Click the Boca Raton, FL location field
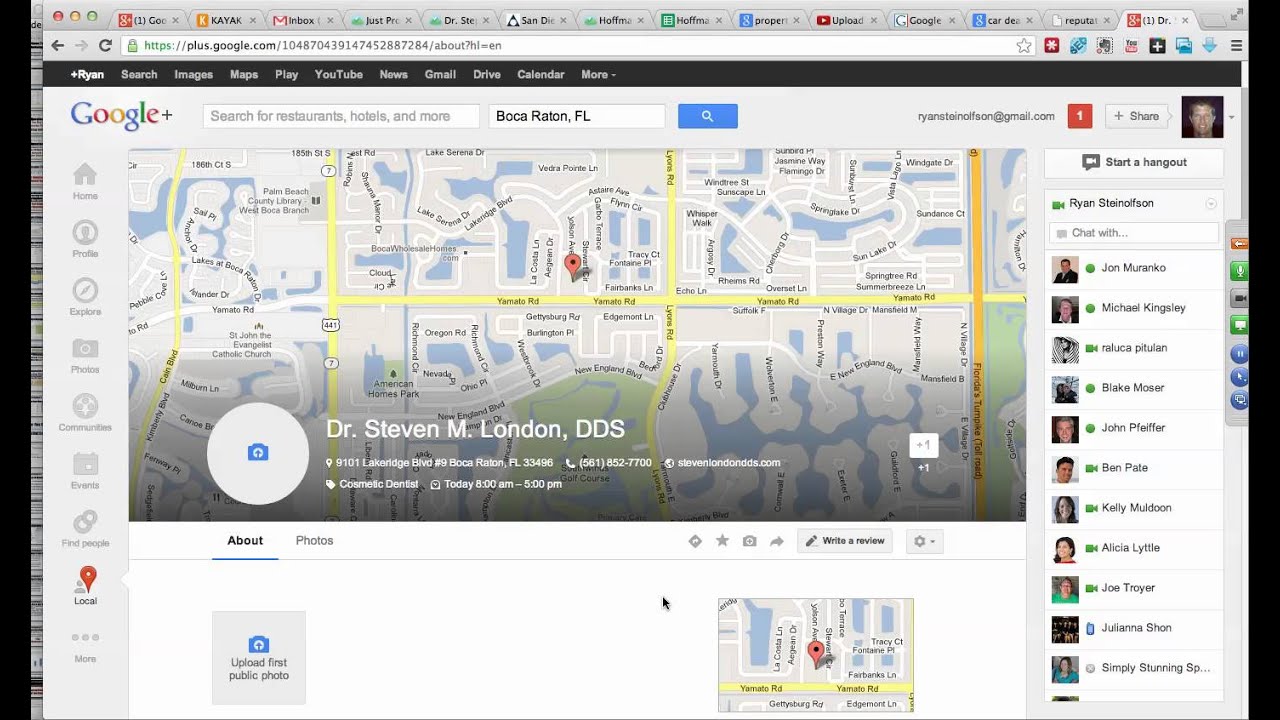 point(577,116)
